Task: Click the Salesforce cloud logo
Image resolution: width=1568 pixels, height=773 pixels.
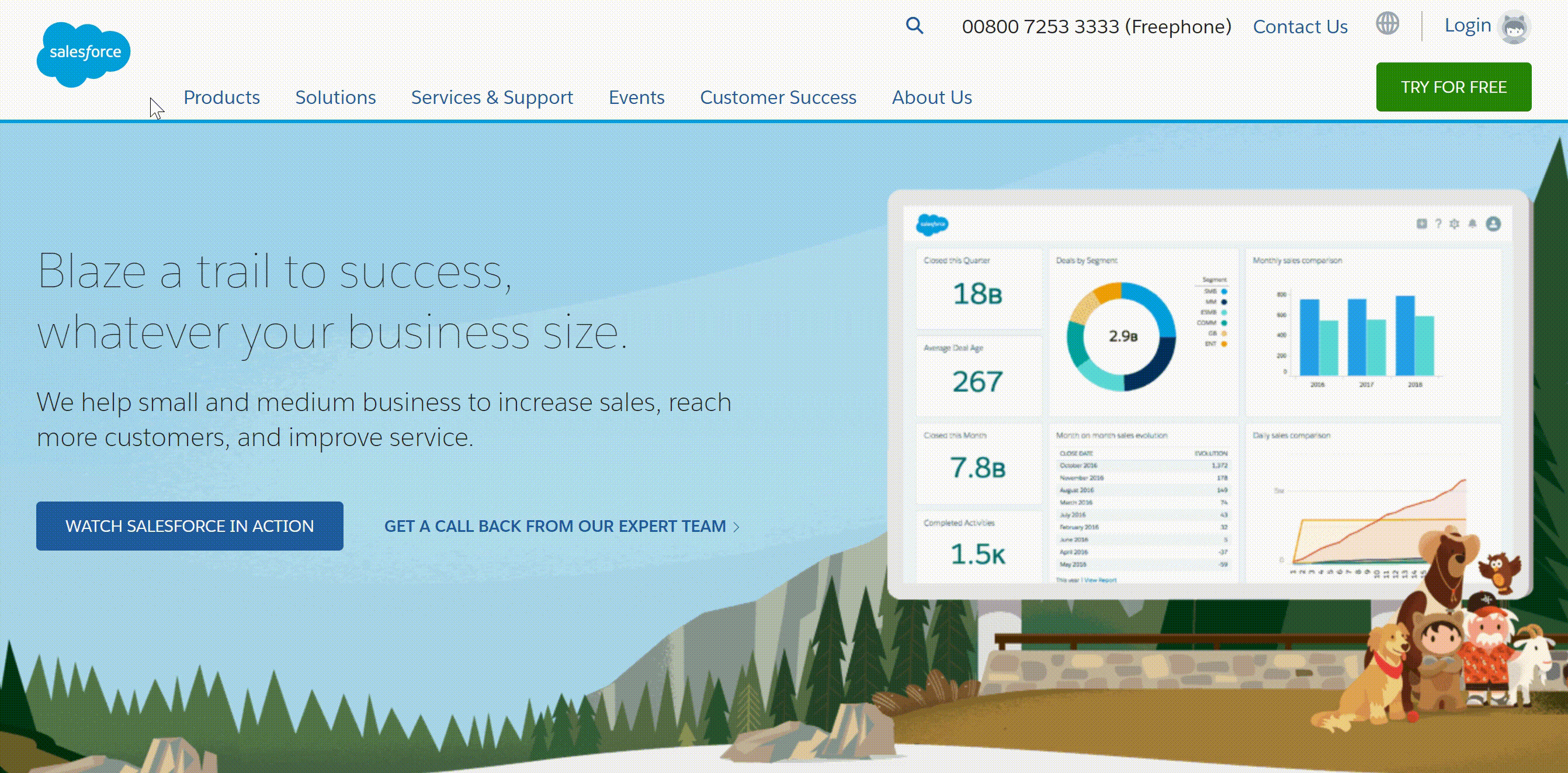Action: tap(83, 52)
